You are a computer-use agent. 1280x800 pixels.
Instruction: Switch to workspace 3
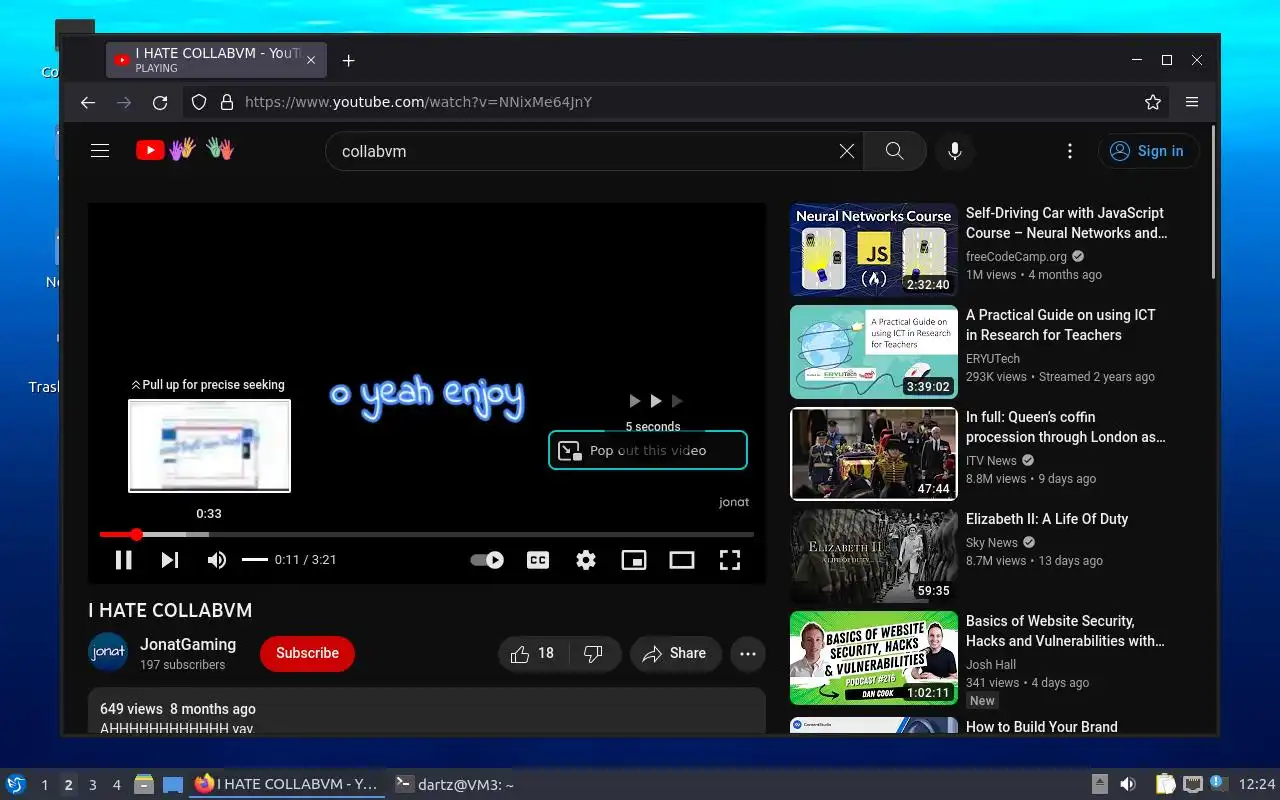coord(93,785)
